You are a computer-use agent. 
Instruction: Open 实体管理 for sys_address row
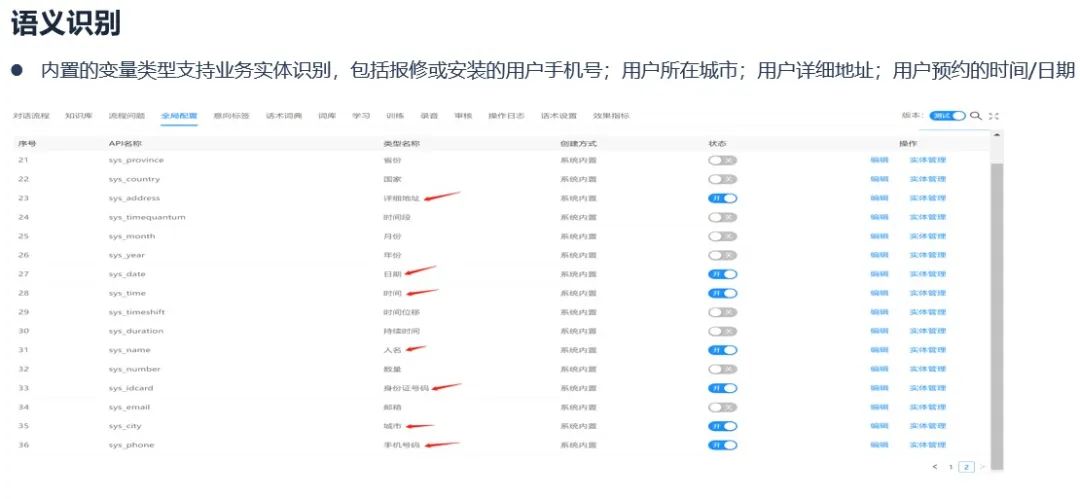pos(927,198)
